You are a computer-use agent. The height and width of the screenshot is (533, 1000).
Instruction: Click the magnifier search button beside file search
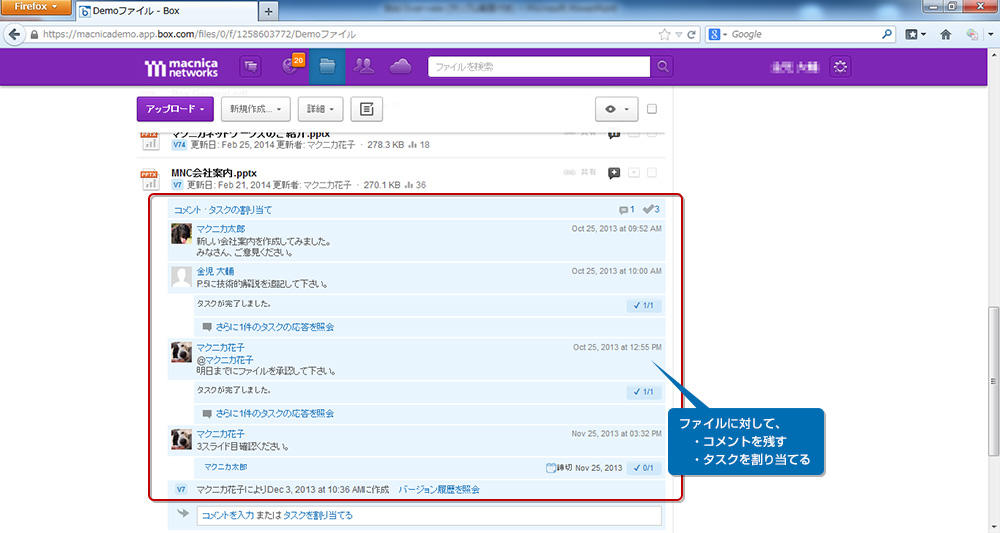tap(663, 66)
